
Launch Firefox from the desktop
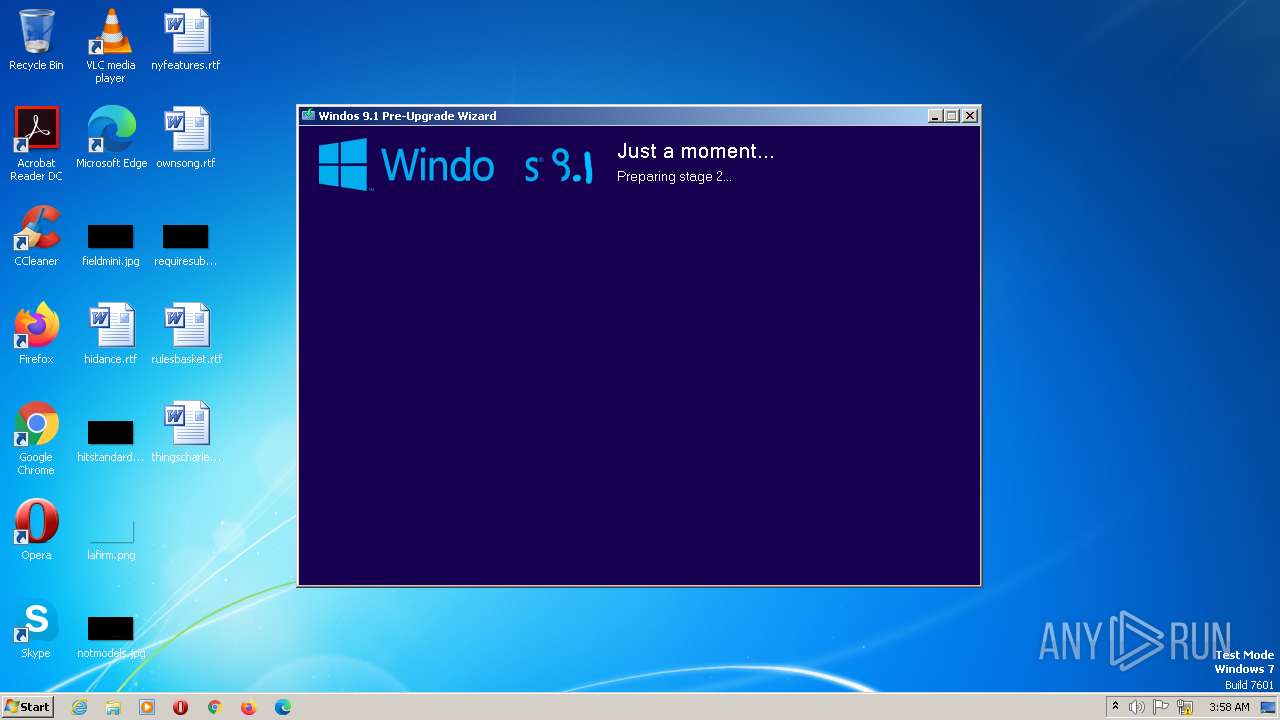coord(36,334)
